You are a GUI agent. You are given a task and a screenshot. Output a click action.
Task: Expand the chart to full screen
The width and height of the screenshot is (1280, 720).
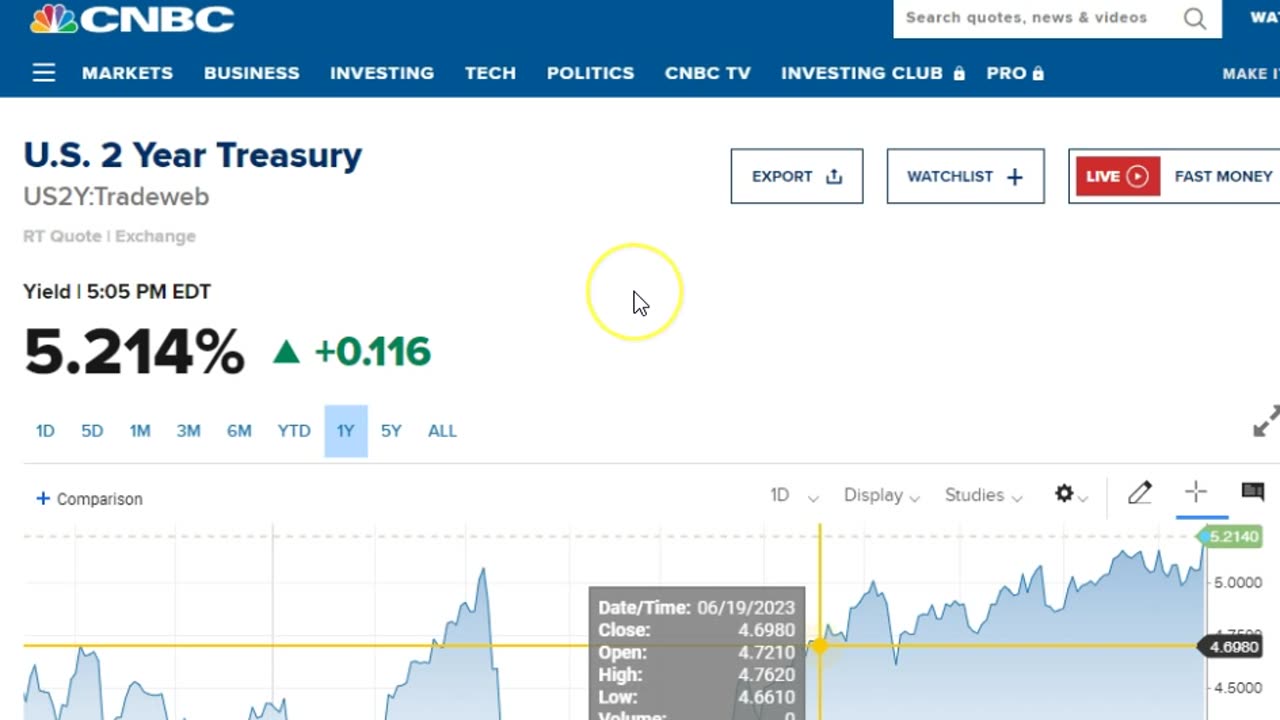(x=1266, y=421)
